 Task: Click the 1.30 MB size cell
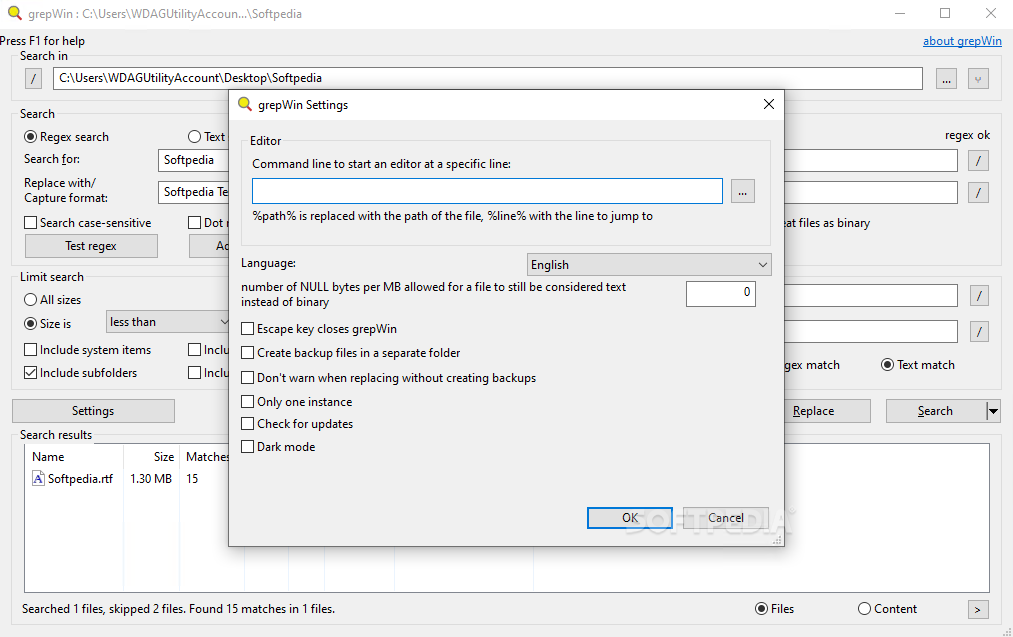point(151,479)
